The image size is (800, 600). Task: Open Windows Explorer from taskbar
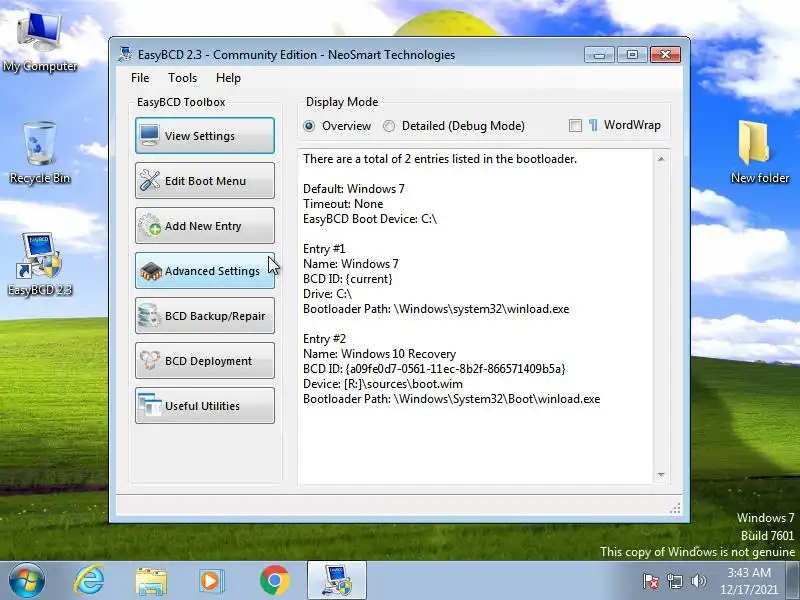151,581
